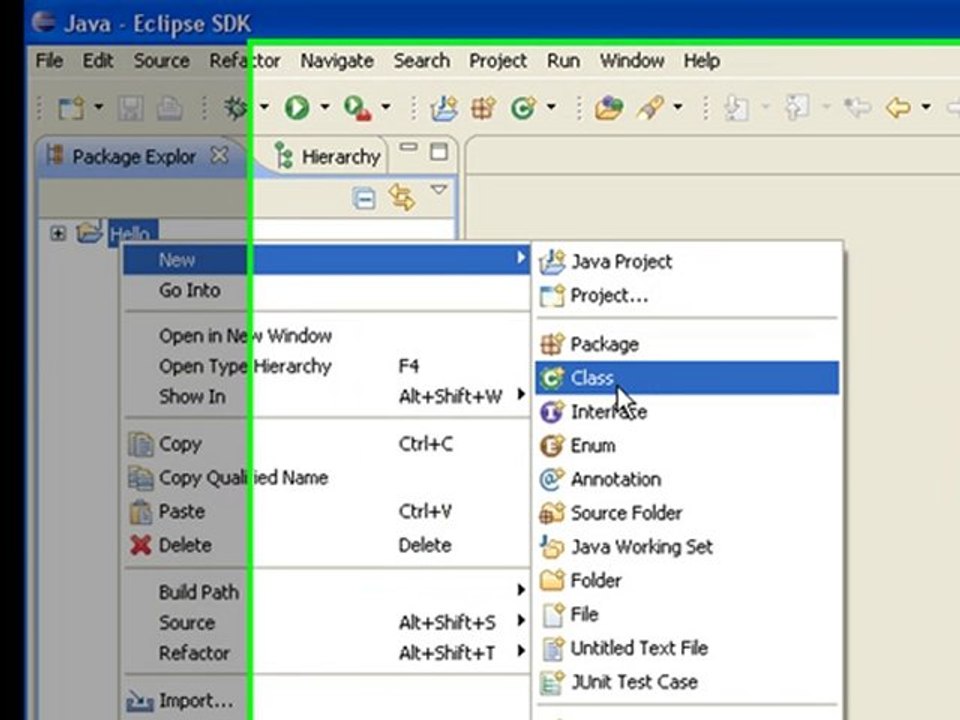Choose Paste in the context menu
The width and height of the screenshot is (960, 720).
[327, 511]
